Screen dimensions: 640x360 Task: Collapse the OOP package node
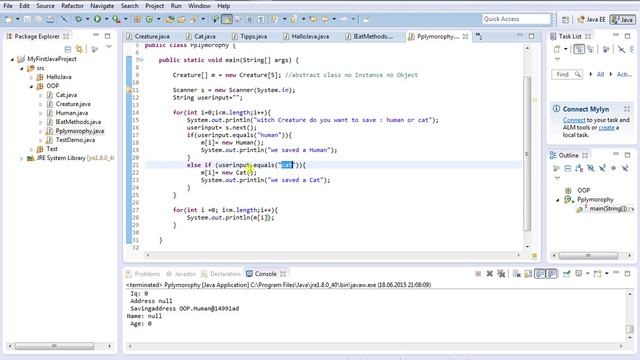[x=31, y=86]
